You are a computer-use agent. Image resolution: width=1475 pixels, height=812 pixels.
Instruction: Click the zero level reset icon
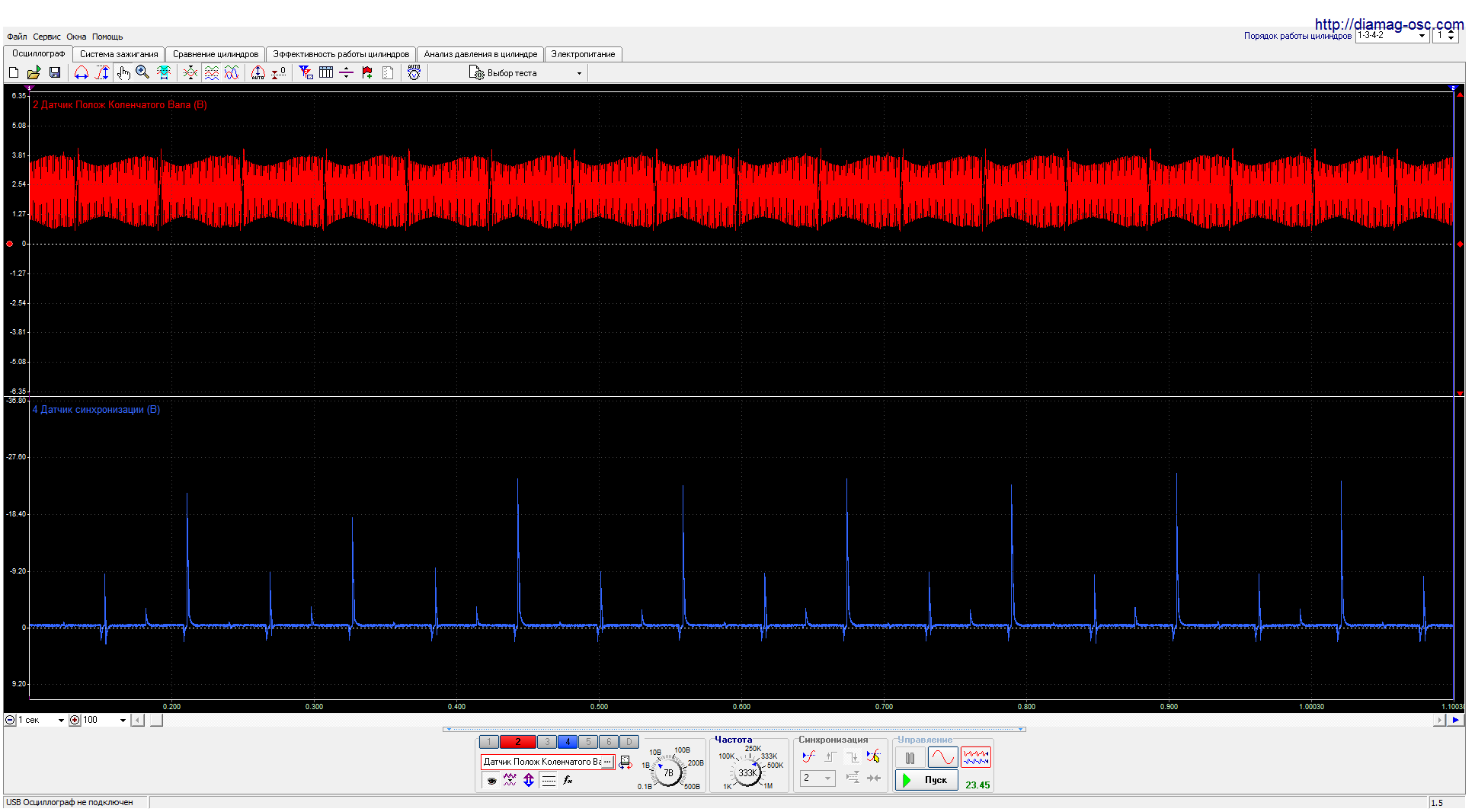tap(279, 72)
